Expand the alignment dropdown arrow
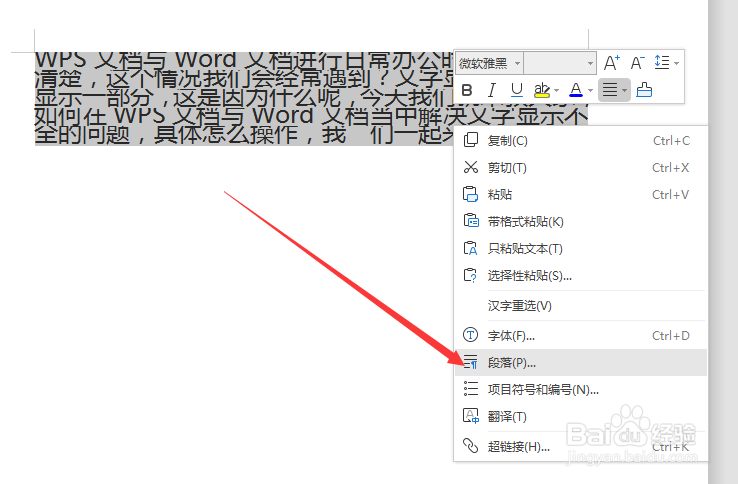The image size is (738, 484). coord(625,90)
